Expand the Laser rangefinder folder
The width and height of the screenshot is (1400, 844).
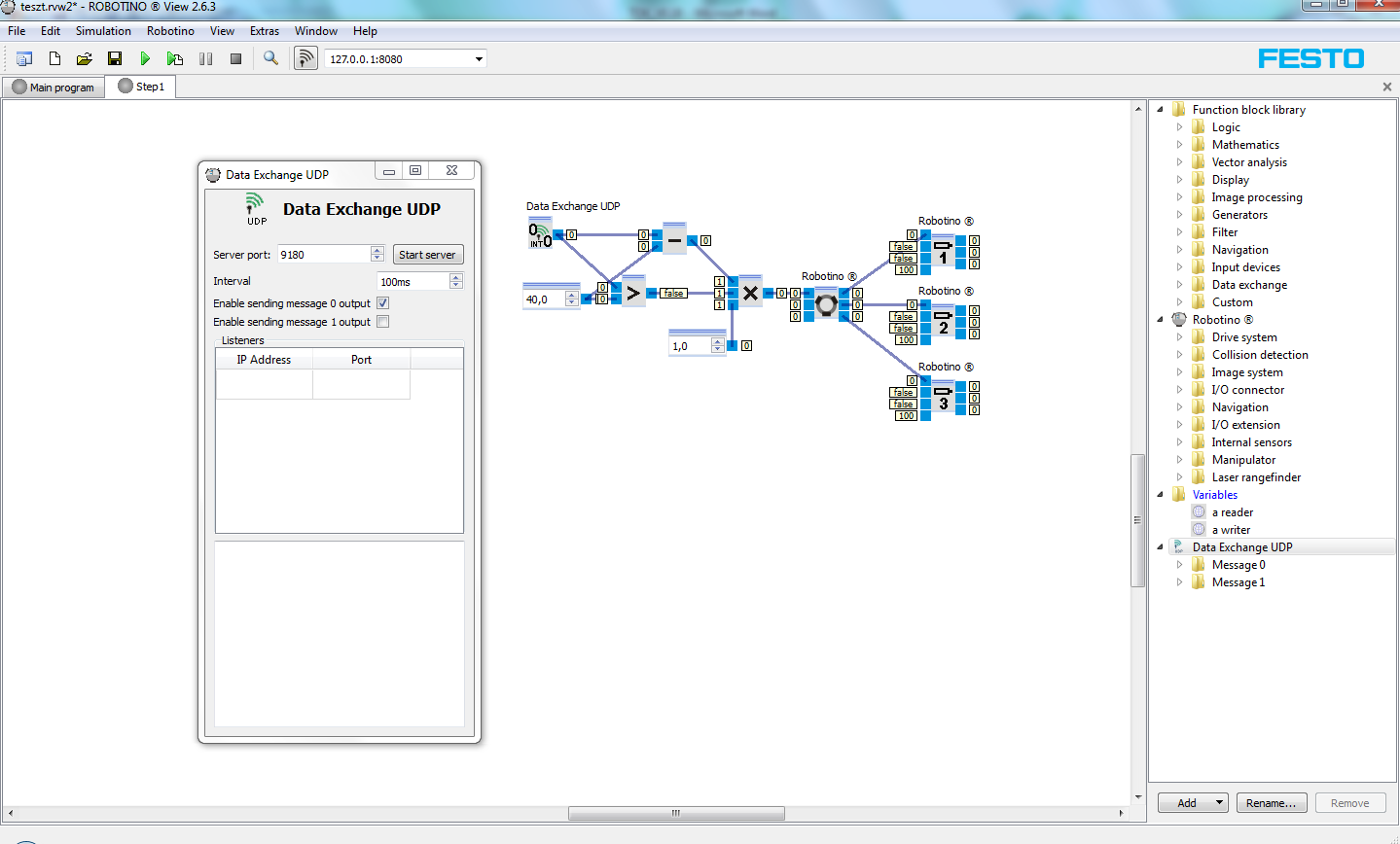pos(1179,477)
